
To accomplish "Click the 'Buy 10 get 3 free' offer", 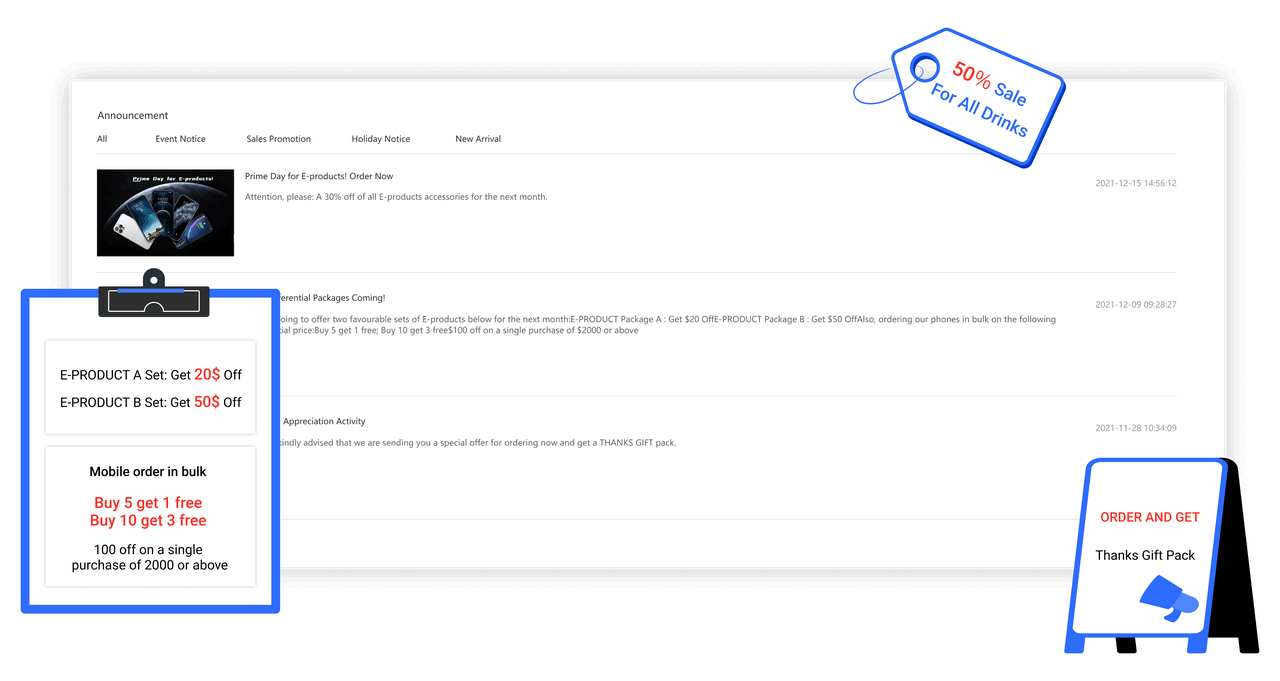I will point(148,521).
